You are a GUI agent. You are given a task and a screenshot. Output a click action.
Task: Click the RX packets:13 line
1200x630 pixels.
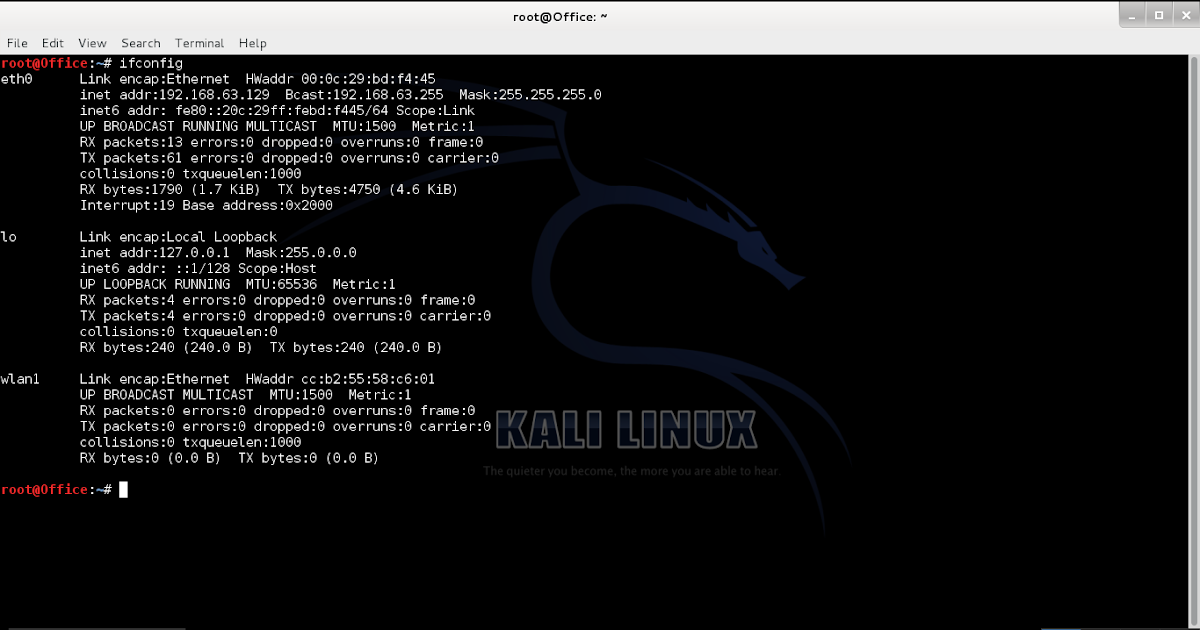tap(281, 143)
